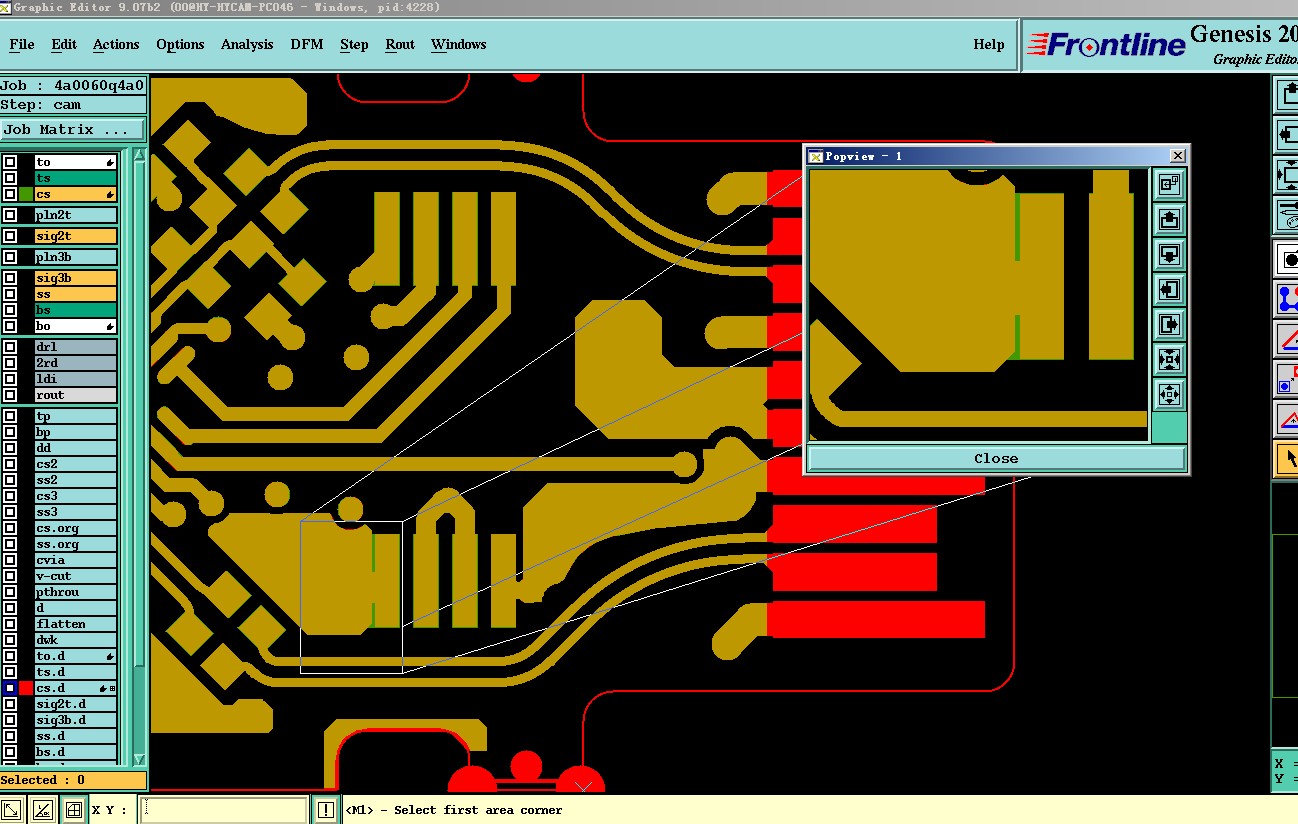Select the arrow pointer tool in right toolbar
The width and height of the screenshot is (1298, 824).
pyautogui.click(x=1288, y=460)
